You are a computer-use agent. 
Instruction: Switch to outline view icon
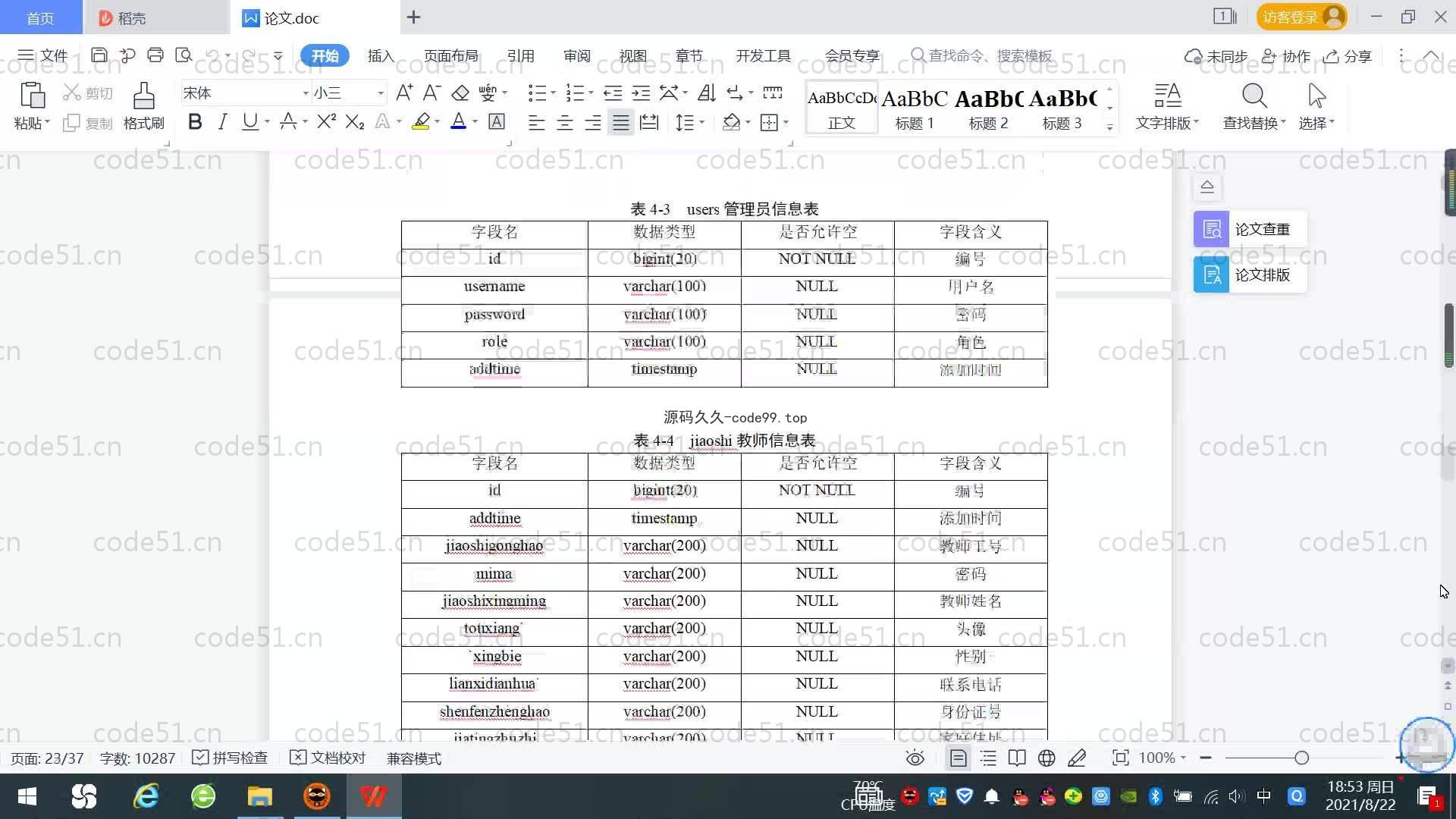988,758
